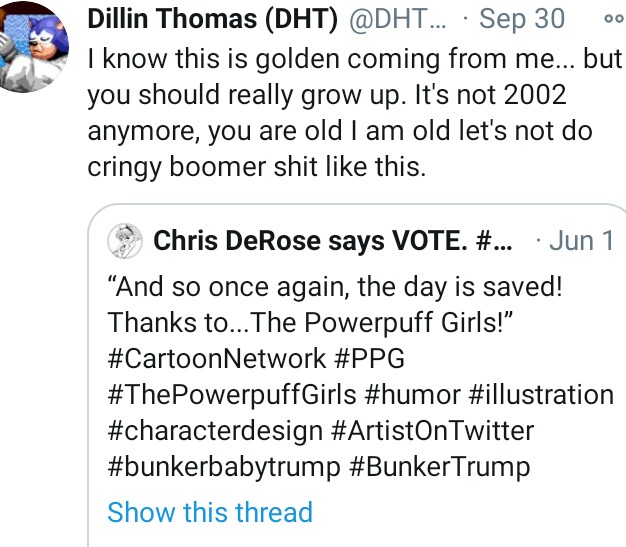Click the #bunkerbabytrump hashtag
This screenshot has height=547, width=626.
click(x=224, y=467)
